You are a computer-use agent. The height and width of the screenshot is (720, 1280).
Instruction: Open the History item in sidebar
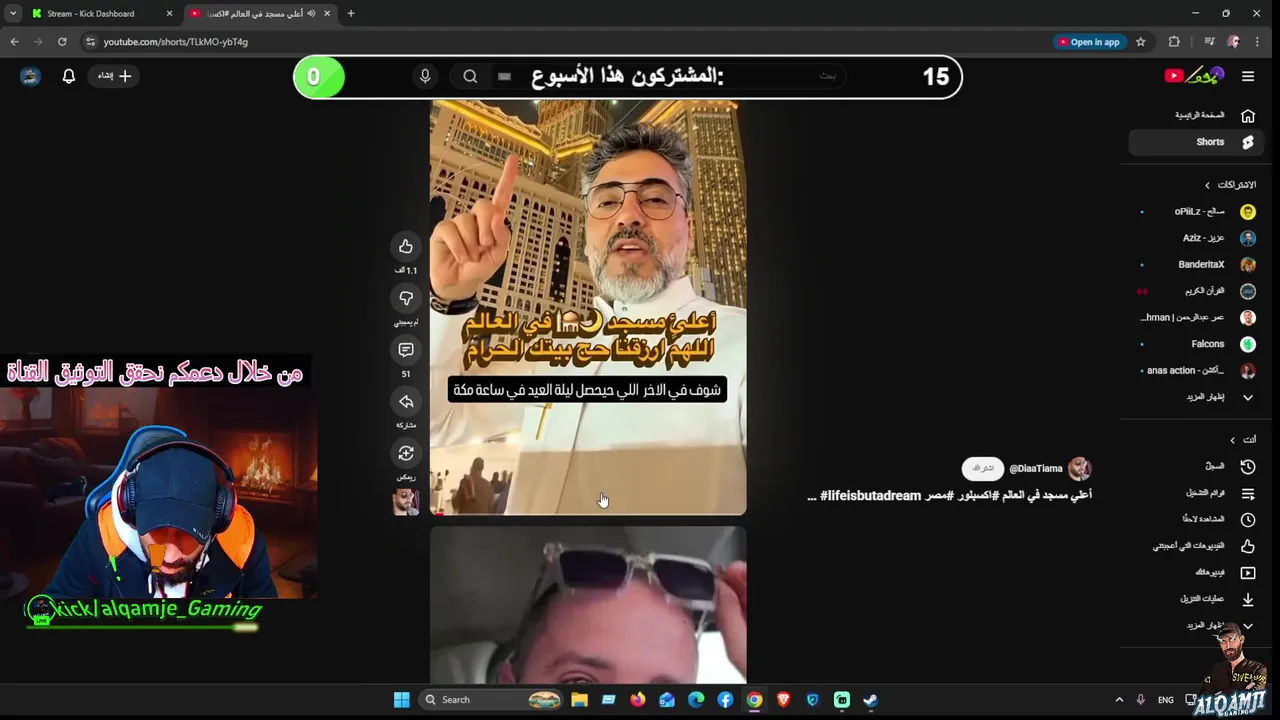click(x=1194, y=467)
